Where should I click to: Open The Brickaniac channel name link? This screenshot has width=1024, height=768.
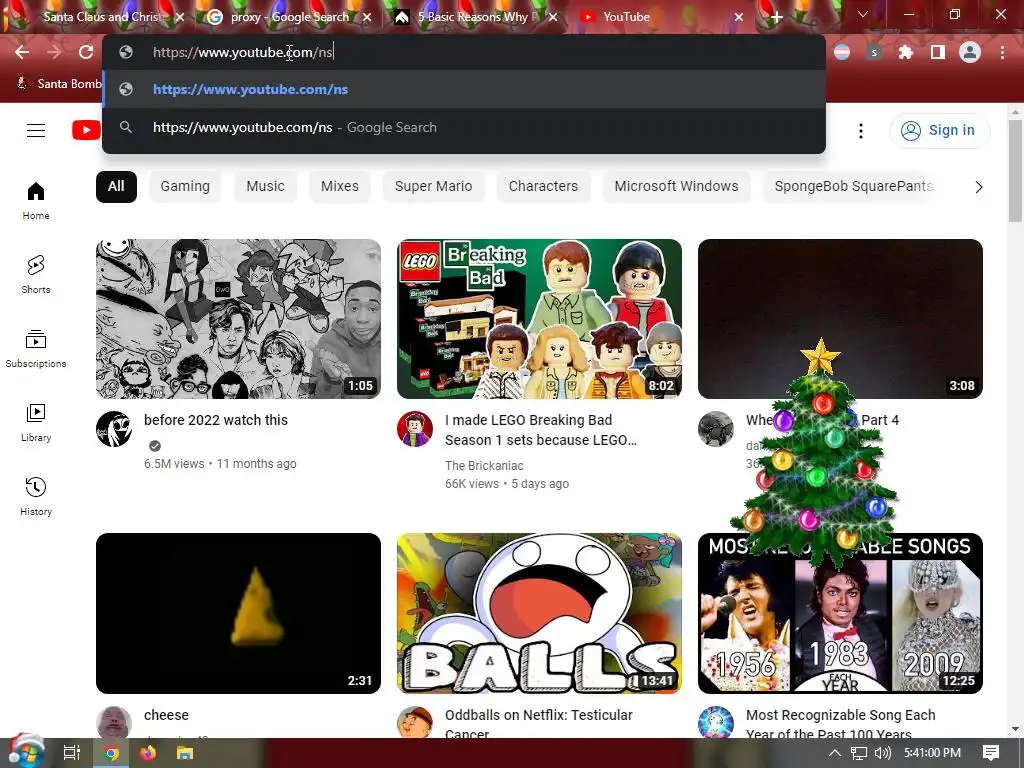[484, 466]
